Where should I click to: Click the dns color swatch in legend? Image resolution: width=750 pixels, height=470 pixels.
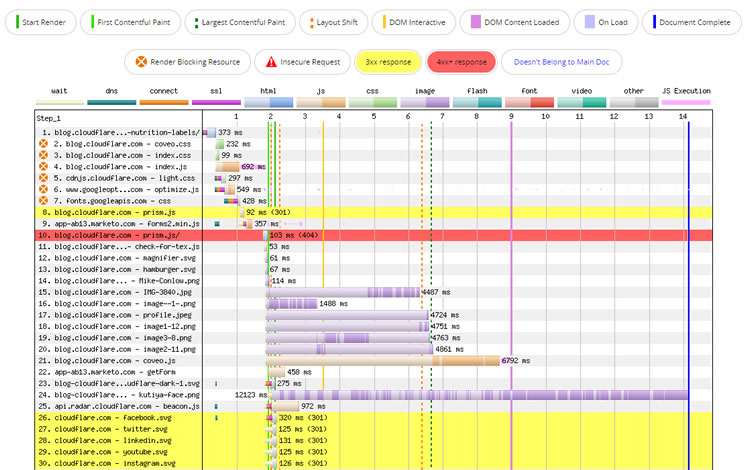(111, 102)
